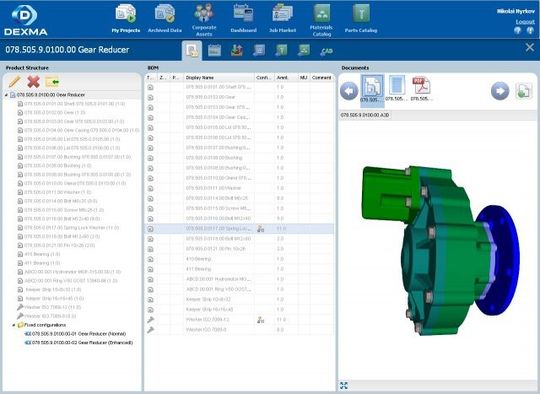
Task: Click the user name Nikolai Nyrkov
Action: (516, 11)
